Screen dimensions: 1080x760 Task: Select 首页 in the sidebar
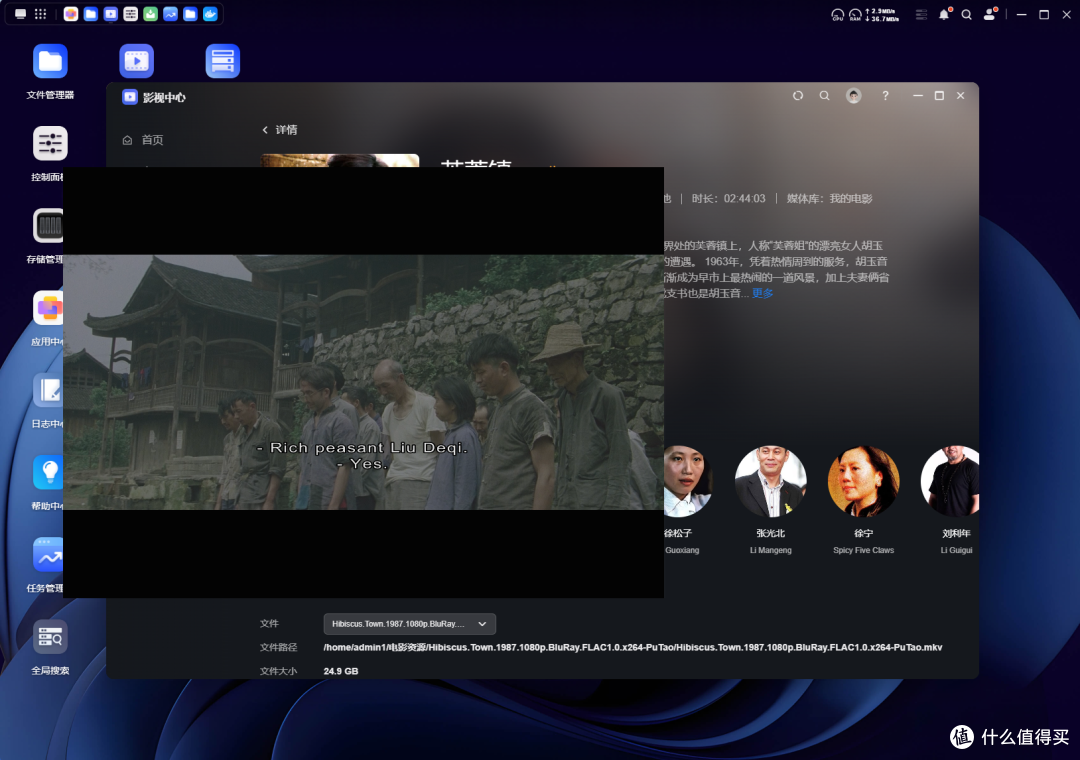[152, 140]
